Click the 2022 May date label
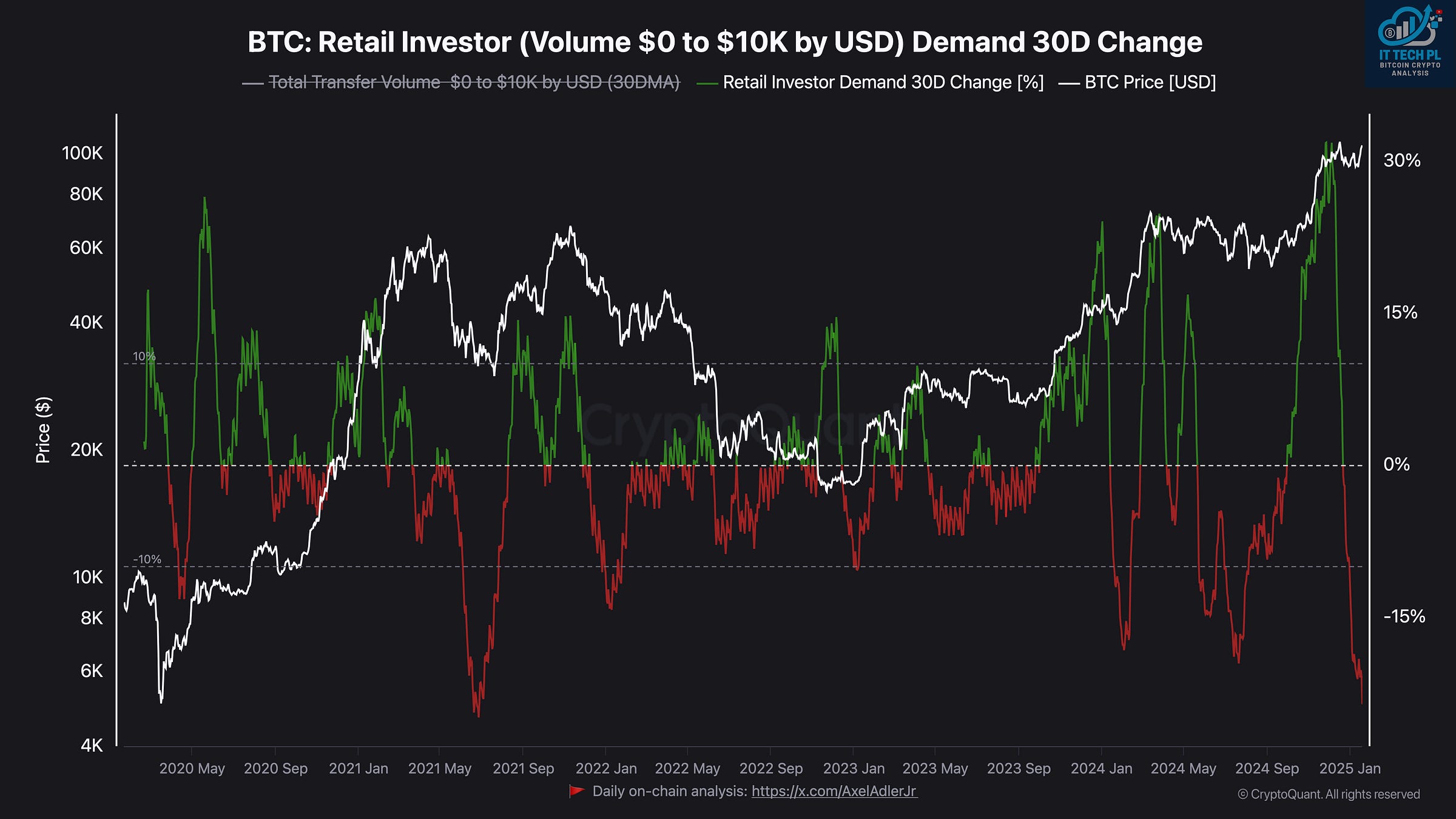This screenshot has height=819, width=1456. (687, 769)
